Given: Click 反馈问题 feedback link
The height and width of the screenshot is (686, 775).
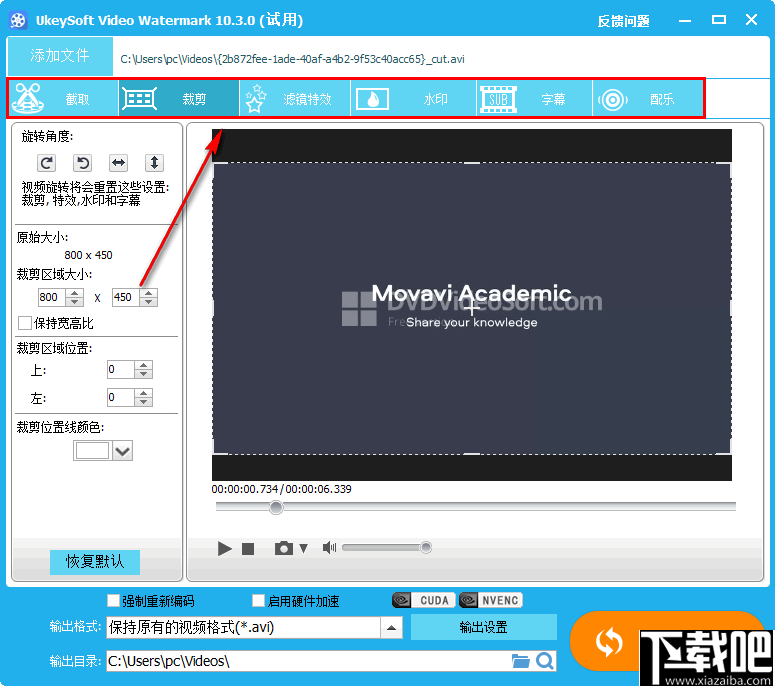Looking at the screenshot, I should [623, 21].
